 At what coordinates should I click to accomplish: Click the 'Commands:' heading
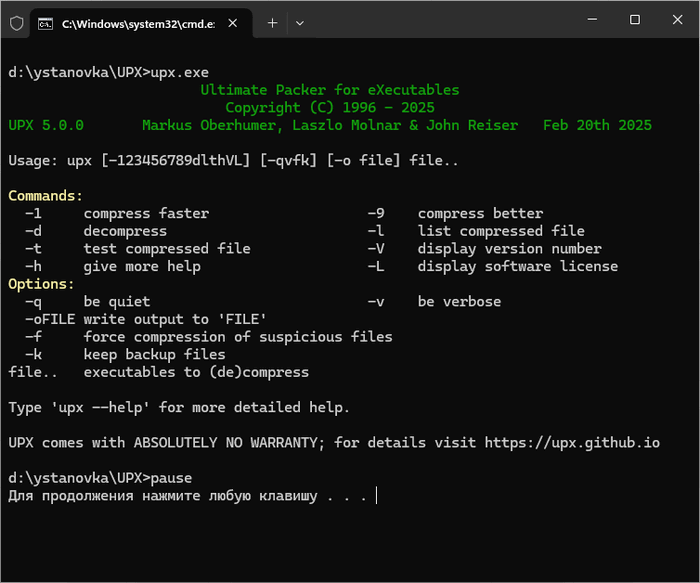[46, 196]
